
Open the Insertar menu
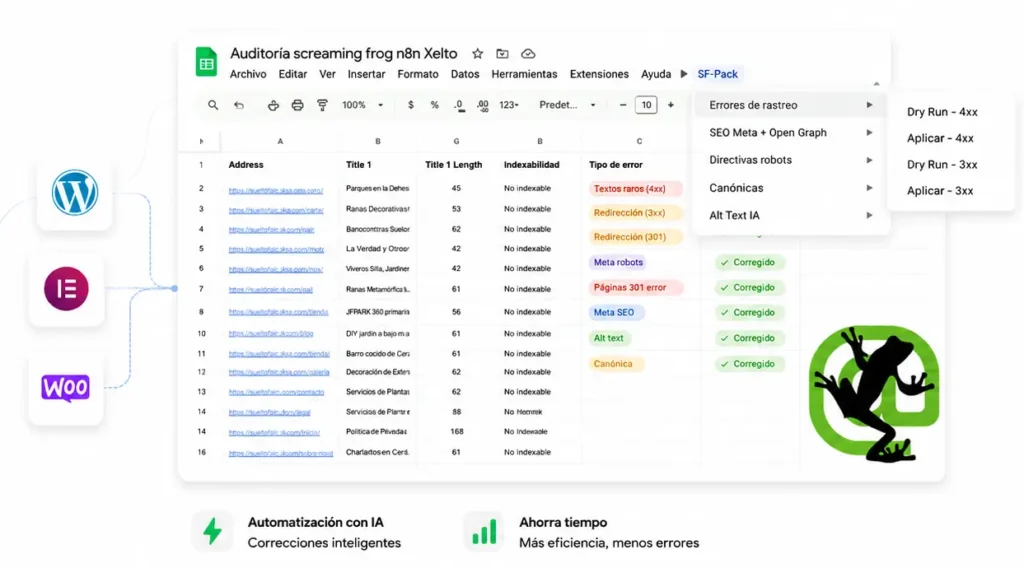pos(366,74)
